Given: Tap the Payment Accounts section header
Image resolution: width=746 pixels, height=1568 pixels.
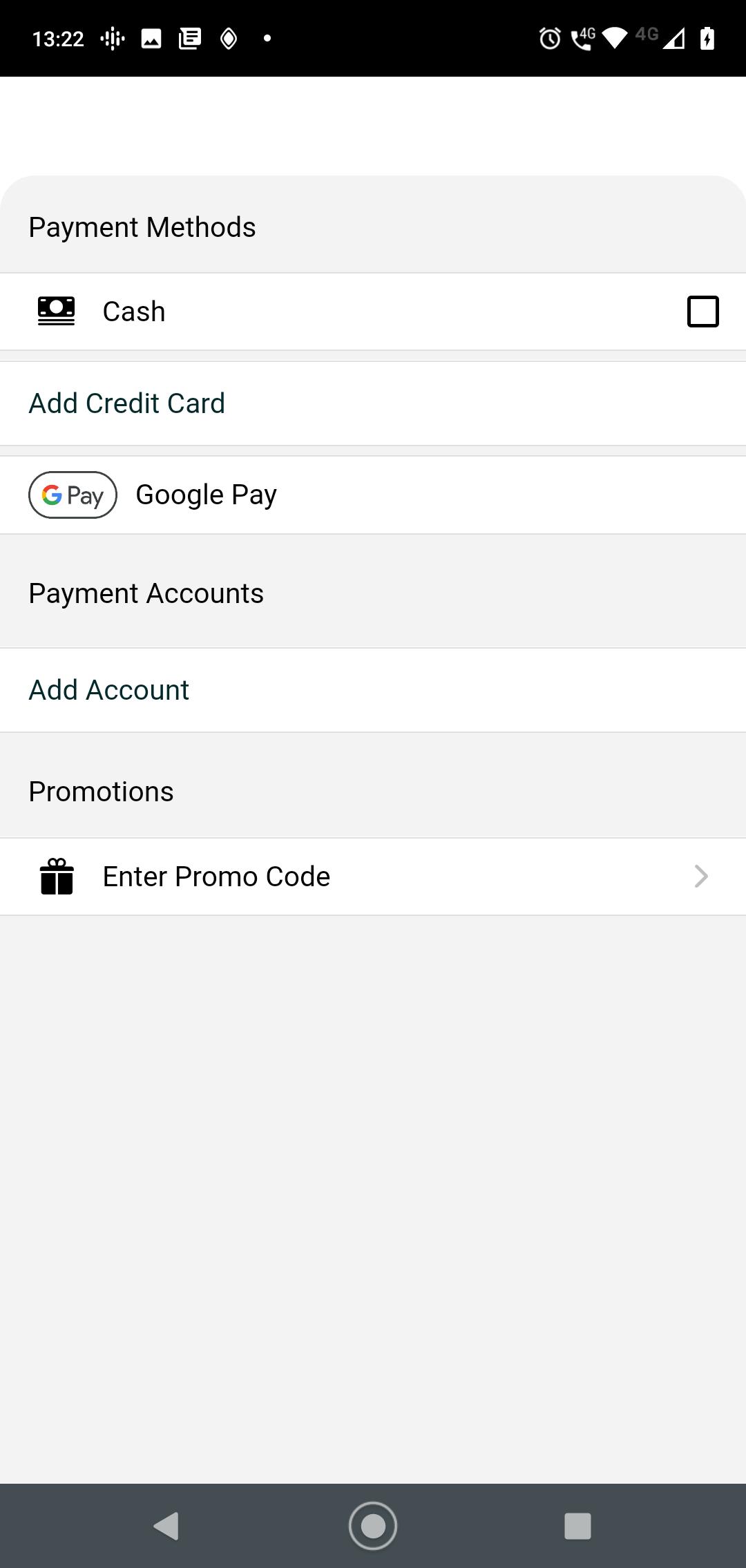Looking at the screenshot, I should 146,593.
